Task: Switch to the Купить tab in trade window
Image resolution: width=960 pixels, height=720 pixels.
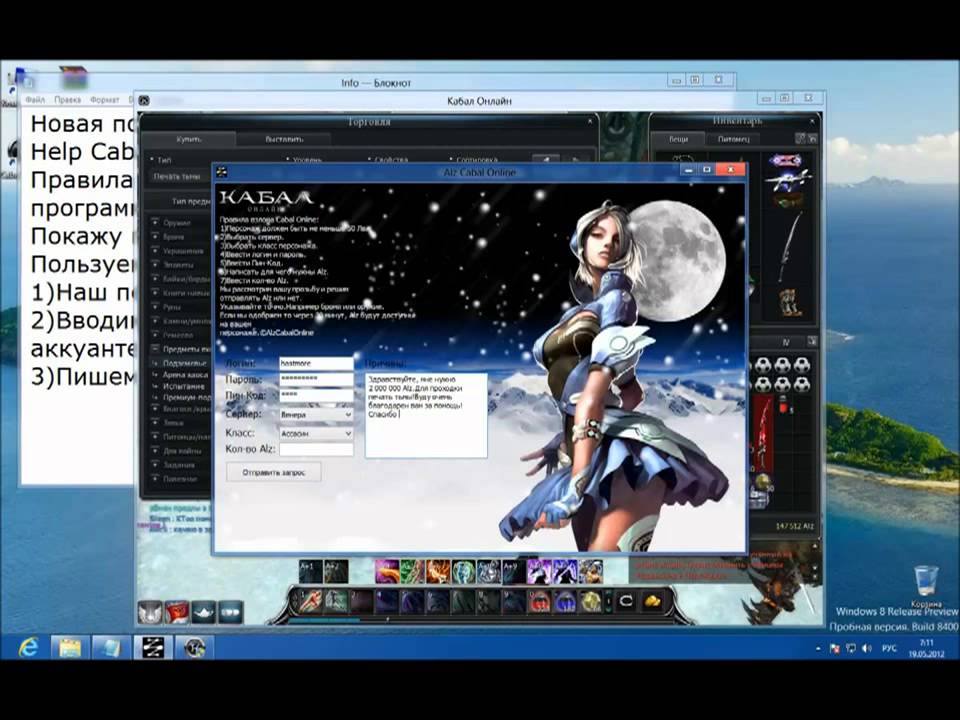Action: point(188,140)
